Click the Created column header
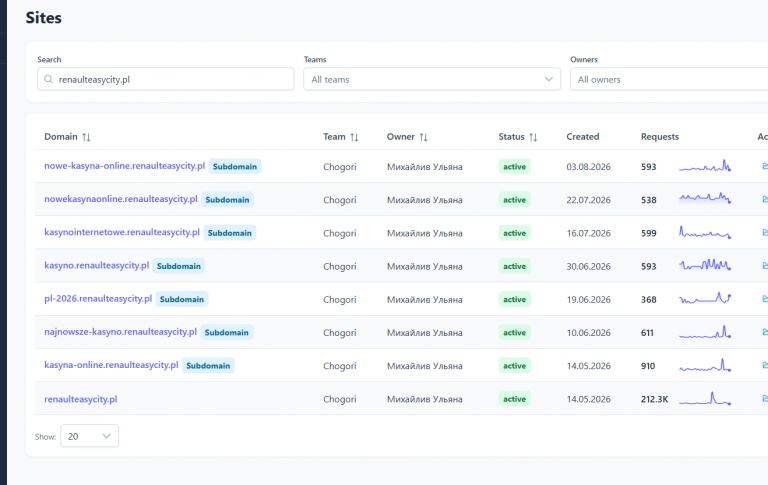Viewport: 768px width, 485px height. point(583,137)
